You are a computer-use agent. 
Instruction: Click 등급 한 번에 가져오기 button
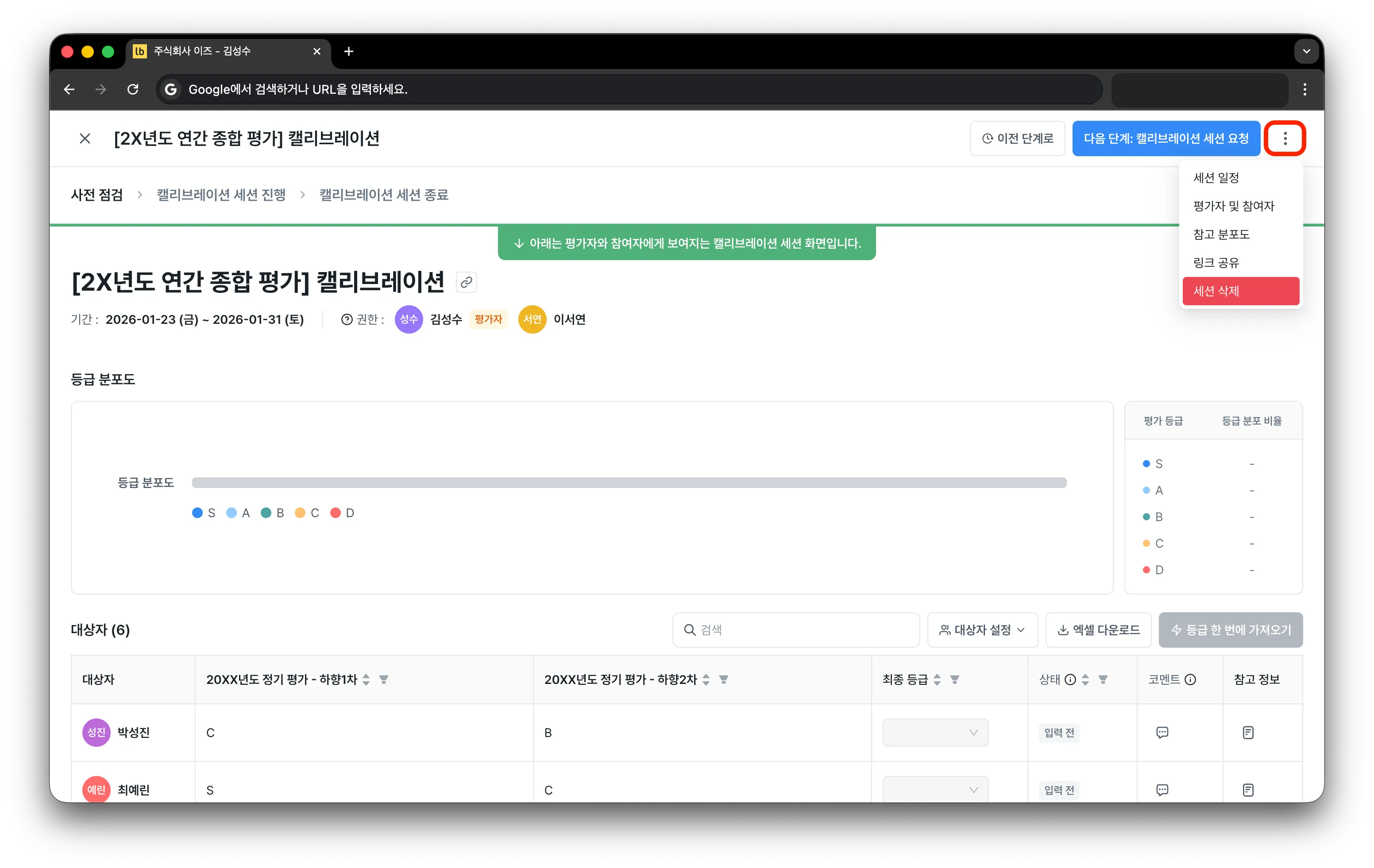pos(1230,630)
